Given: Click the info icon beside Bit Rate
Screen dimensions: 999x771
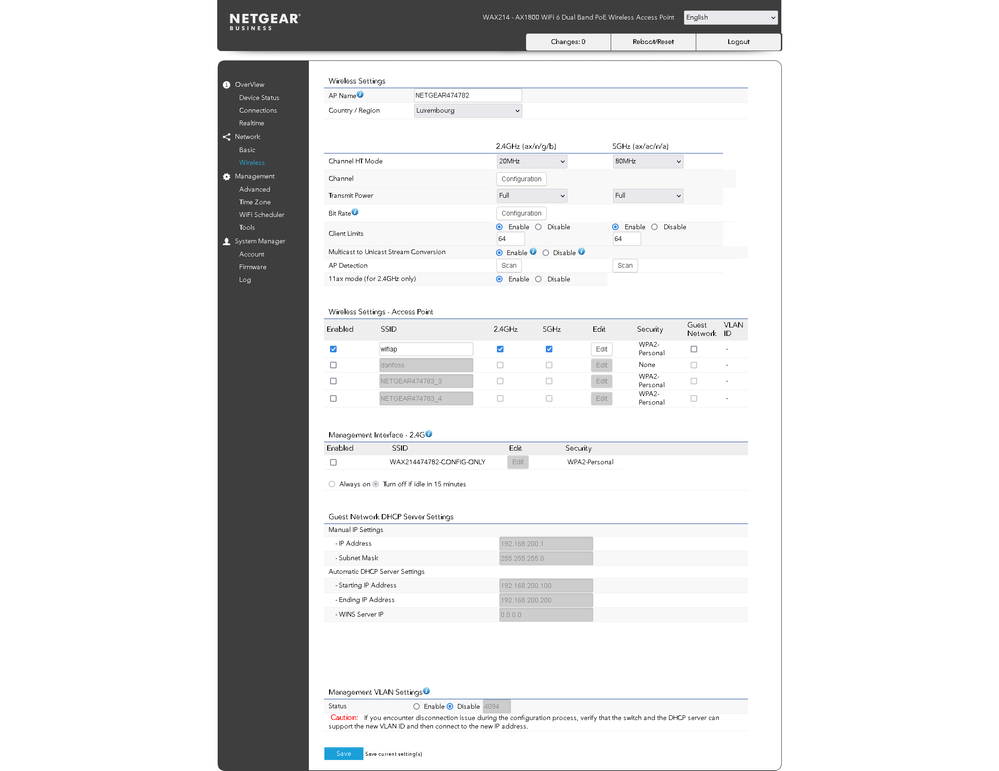Looking at the screenshot, I should click(x=355, y=212).
